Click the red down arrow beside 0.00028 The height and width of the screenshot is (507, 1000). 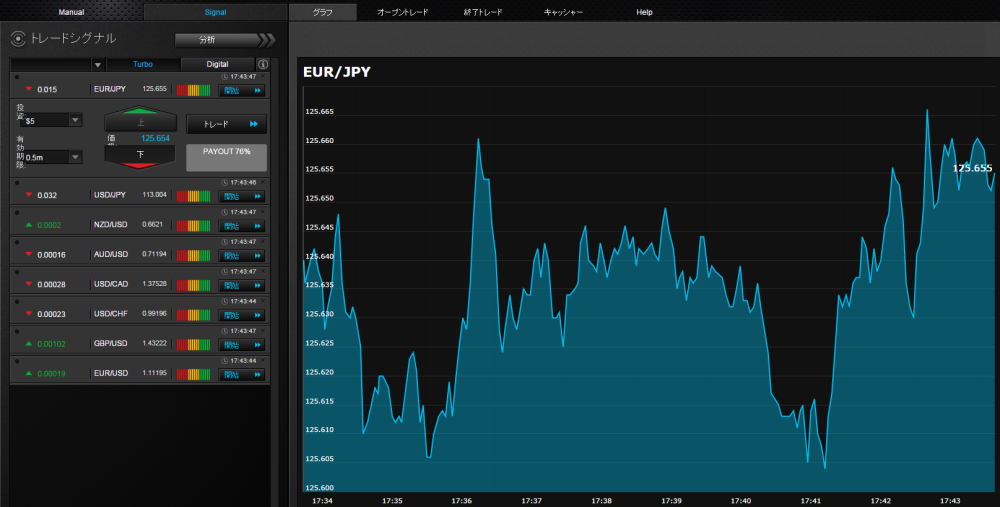pyautogui.click(x=29, y=284)
